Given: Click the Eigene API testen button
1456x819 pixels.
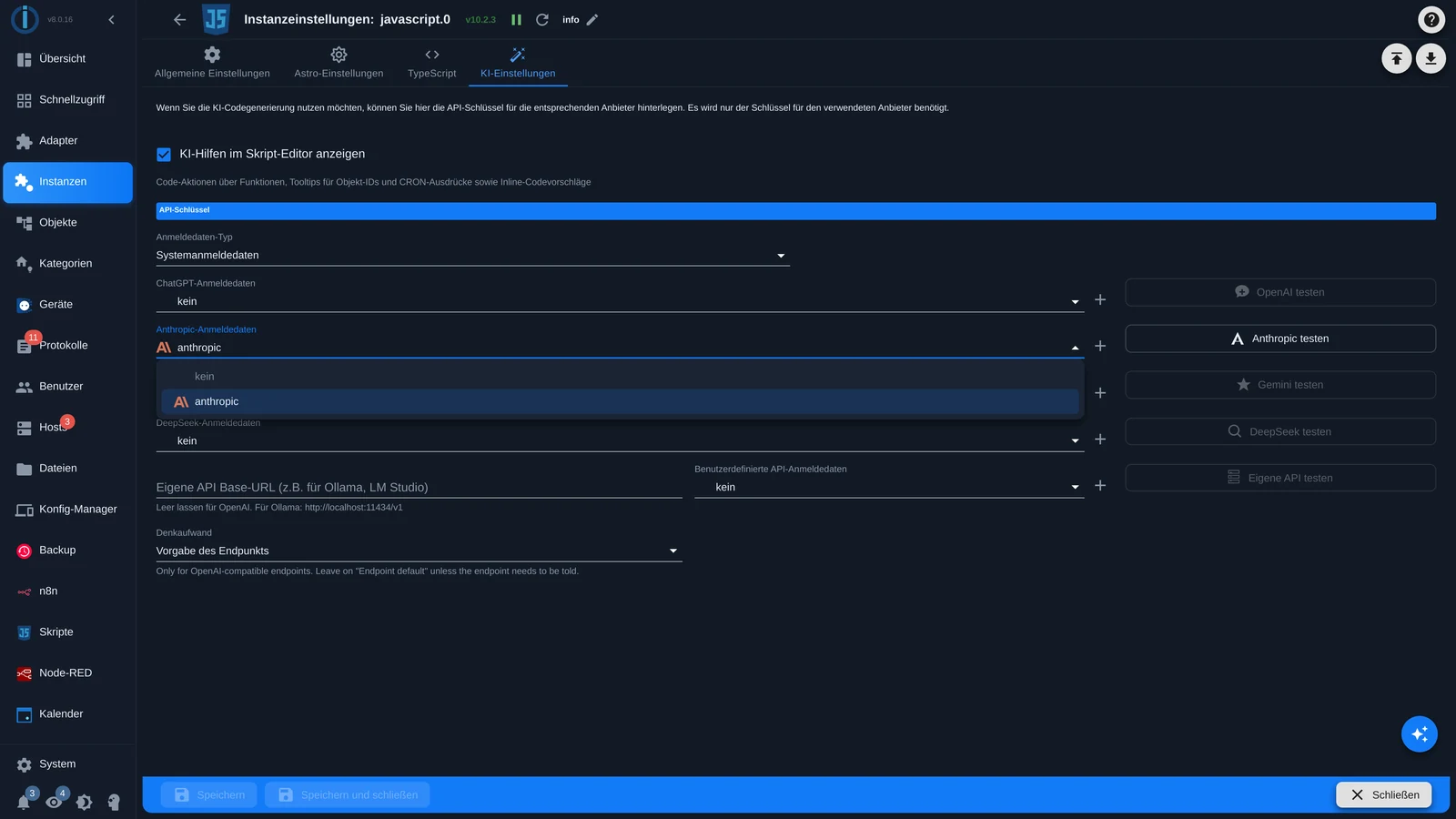Looking at the screenshot, I should [x=1280, y=478].
